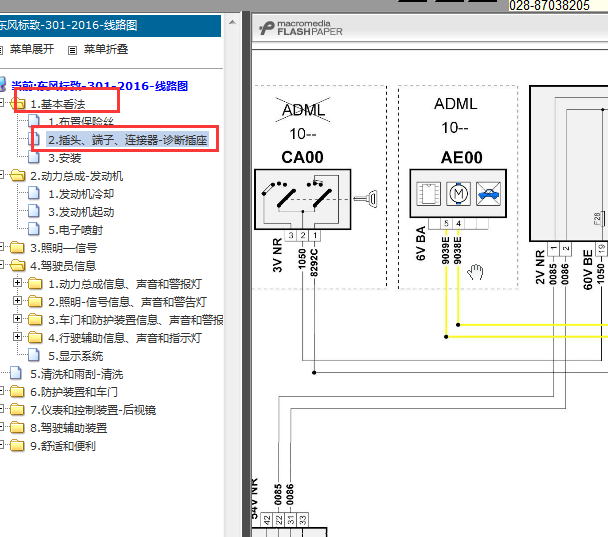
Task: Click the AE00 chip module icon
Action: [428, 193]
